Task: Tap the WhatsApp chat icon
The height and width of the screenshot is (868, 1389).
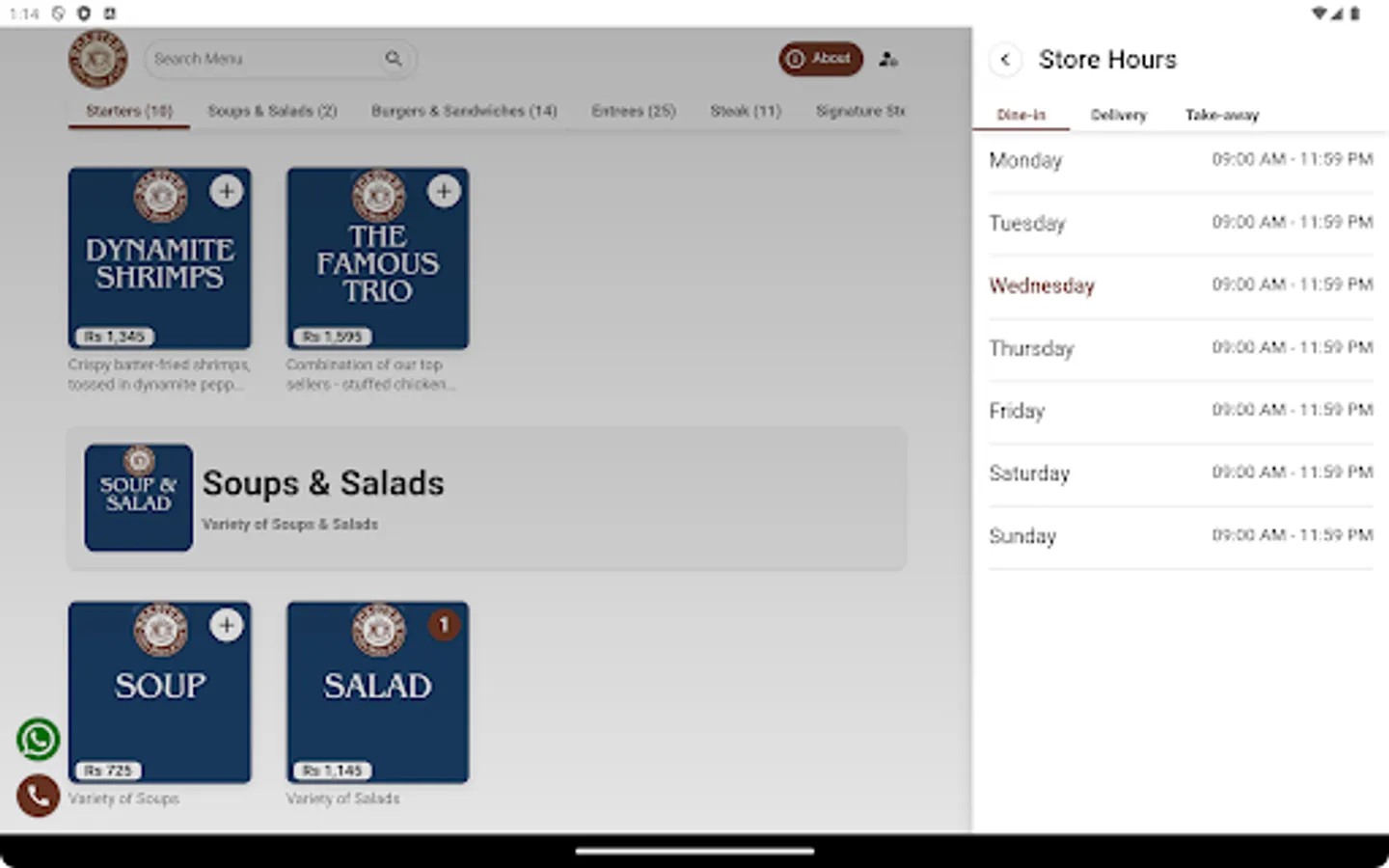Action: (38, 738)
